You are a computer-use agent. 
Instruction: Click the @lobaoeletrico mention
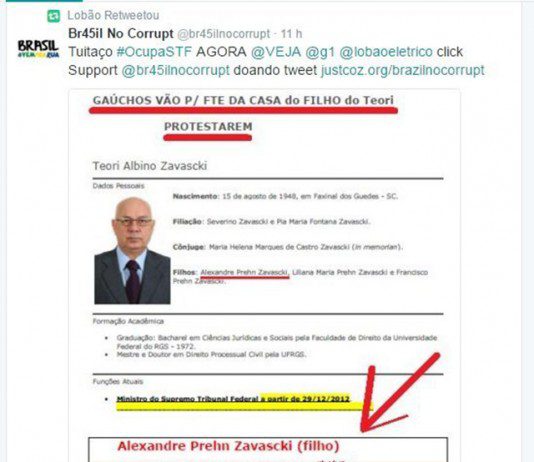386,52
